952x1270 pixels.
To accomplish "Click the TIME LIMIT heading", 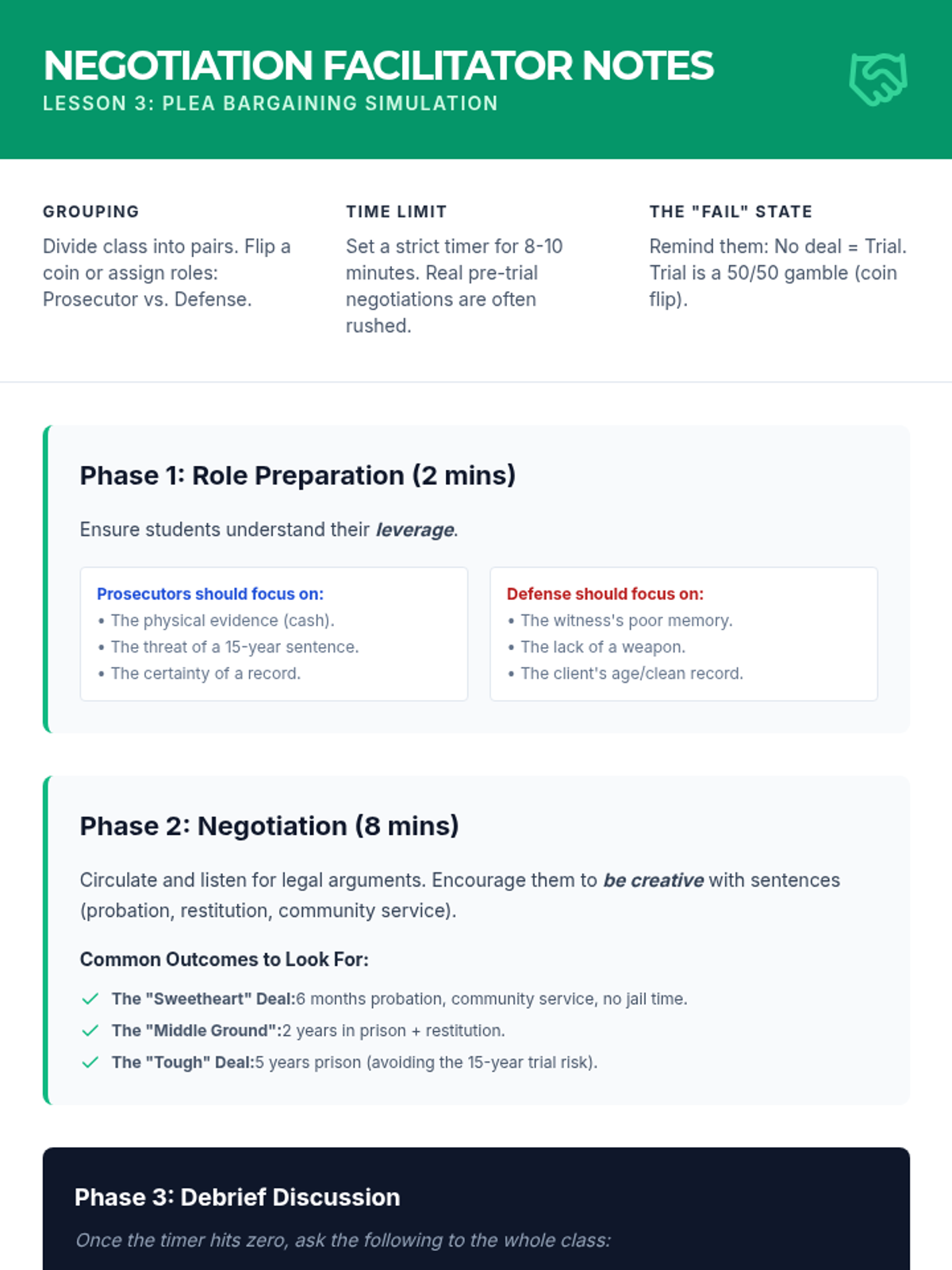I will tap(397, 211).
